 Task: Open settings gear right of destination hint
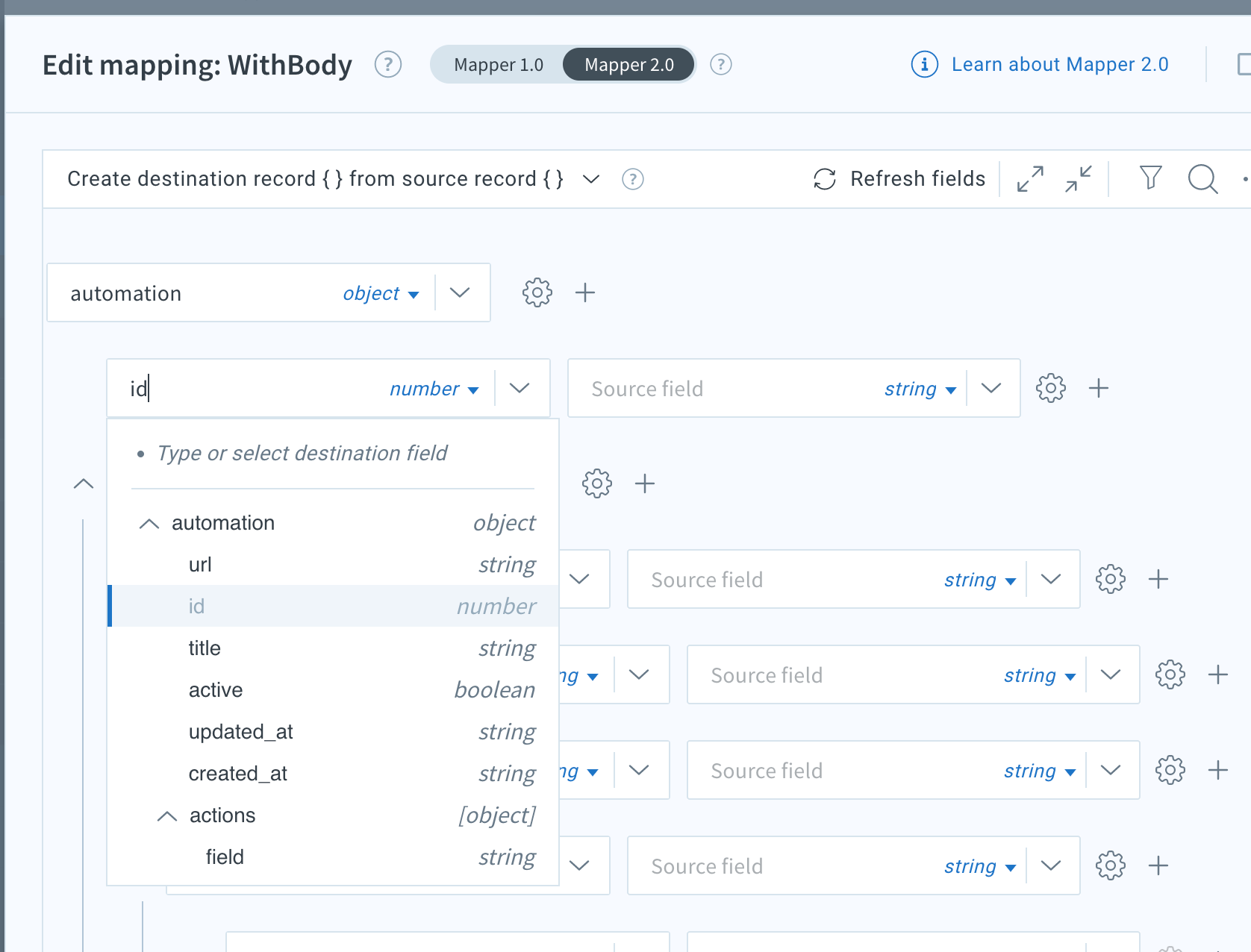point(597,483)
